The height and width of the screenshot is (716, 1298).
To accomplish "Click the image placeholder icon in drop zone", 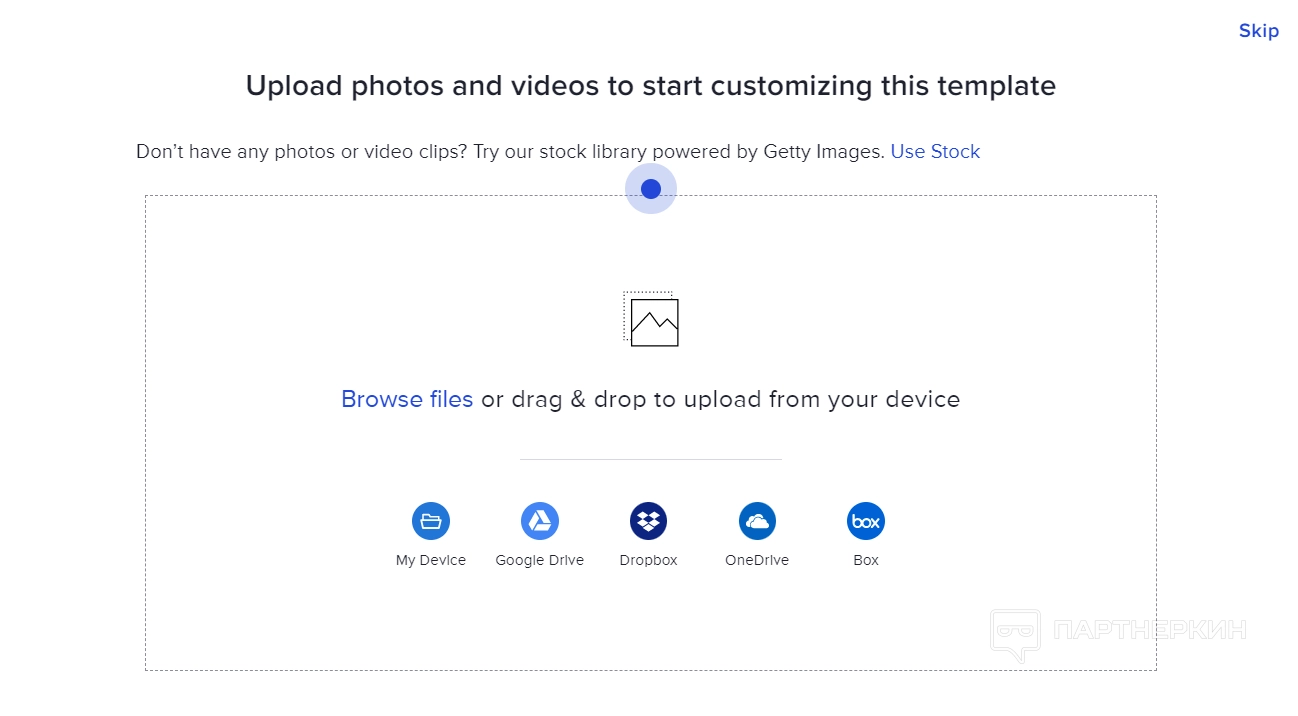I will click(651, 320).
